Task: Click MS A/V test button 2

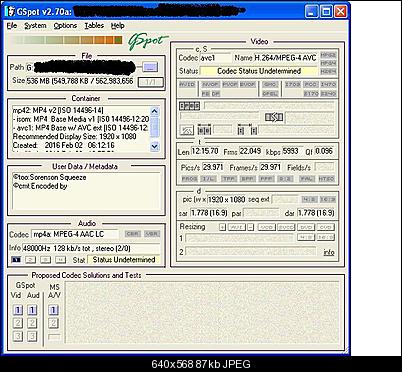Action: (x=53, y=323)
